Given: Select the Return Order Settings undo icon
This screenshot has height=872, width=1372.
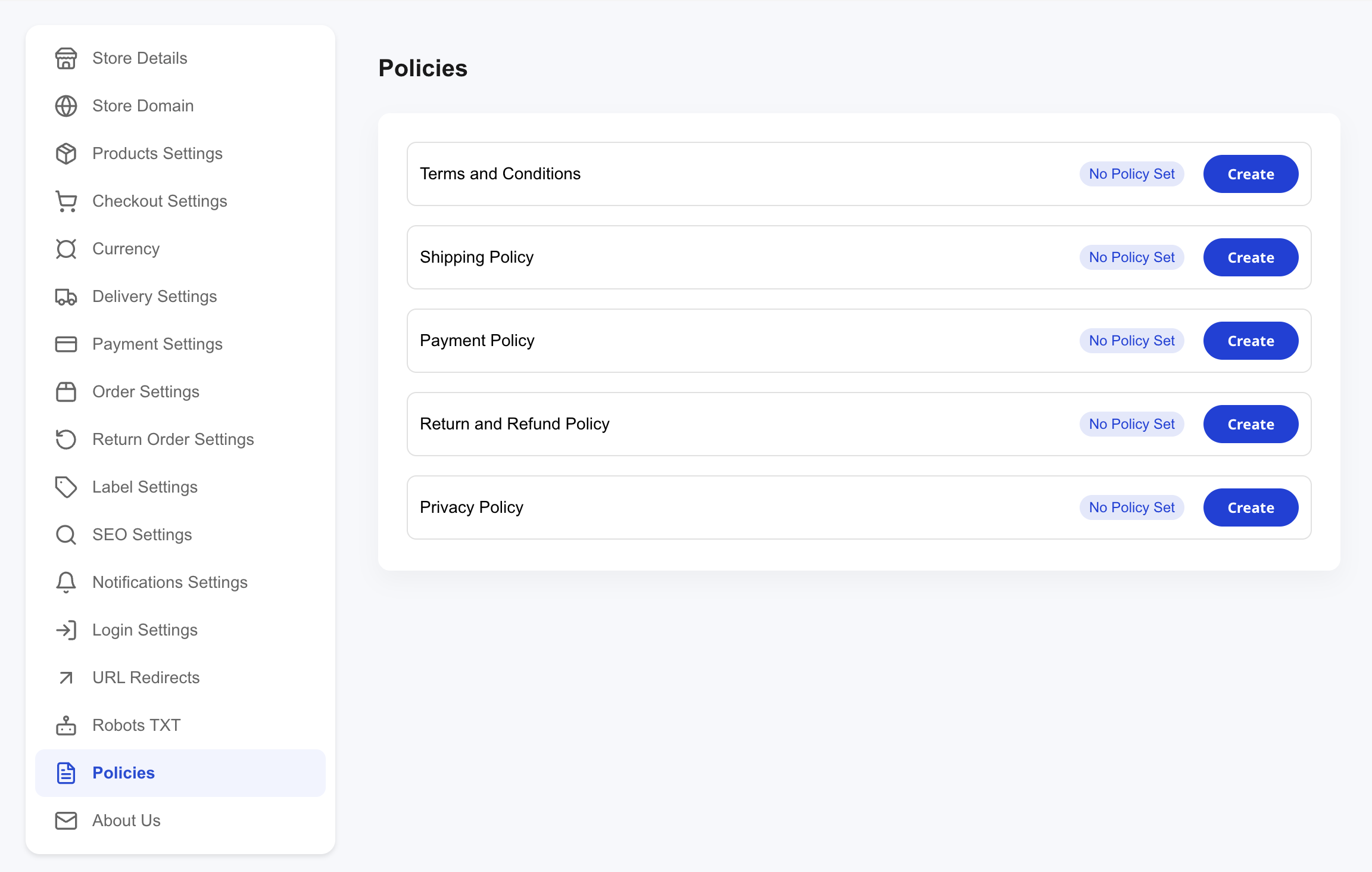Looking at the screenshot, I should pos(66,439).
